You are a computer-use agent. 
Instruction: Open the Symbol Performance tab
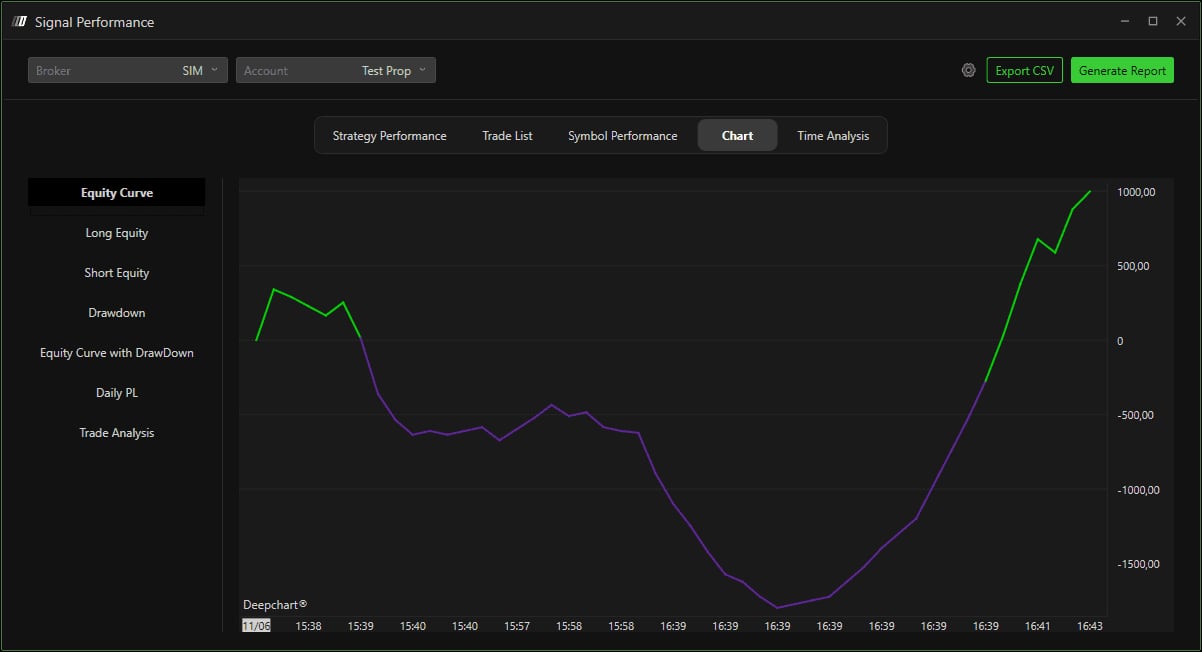click(622, 136)
